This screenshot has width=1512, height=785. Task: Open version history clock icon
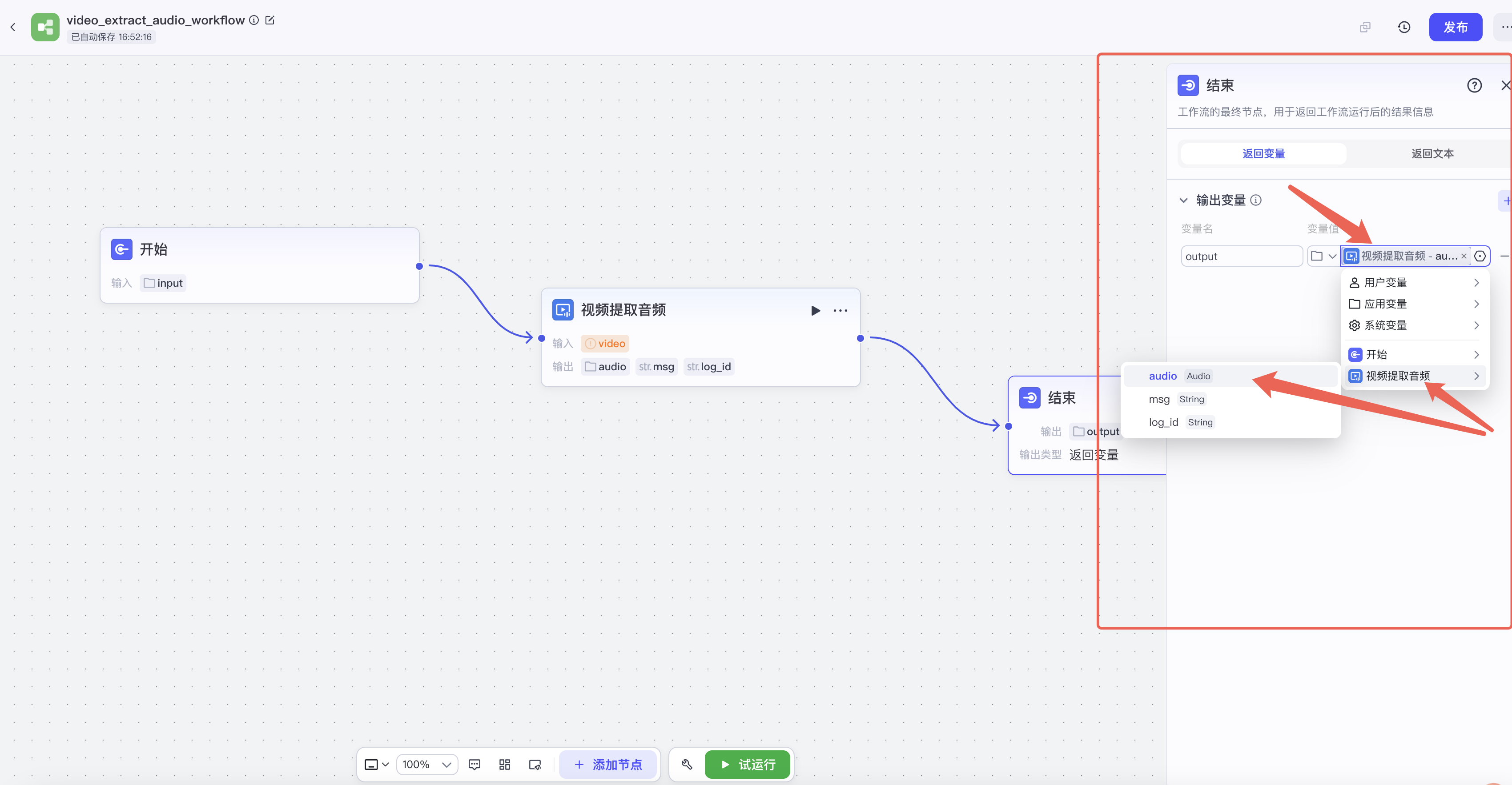(x=1404, y=27)
